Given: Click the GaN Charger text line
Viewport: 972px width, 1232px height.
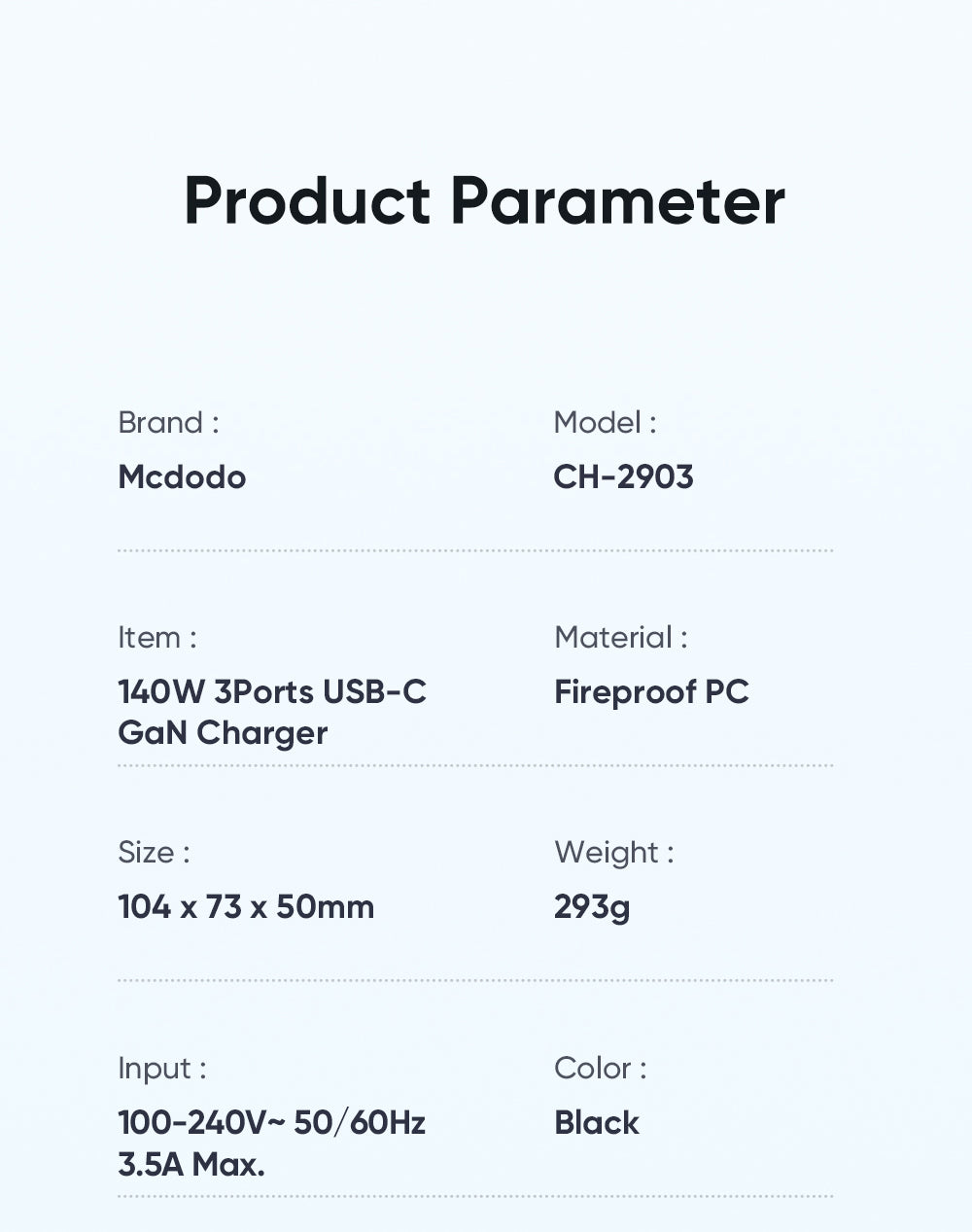Looking at the screenshot, I should click(223, 733).
